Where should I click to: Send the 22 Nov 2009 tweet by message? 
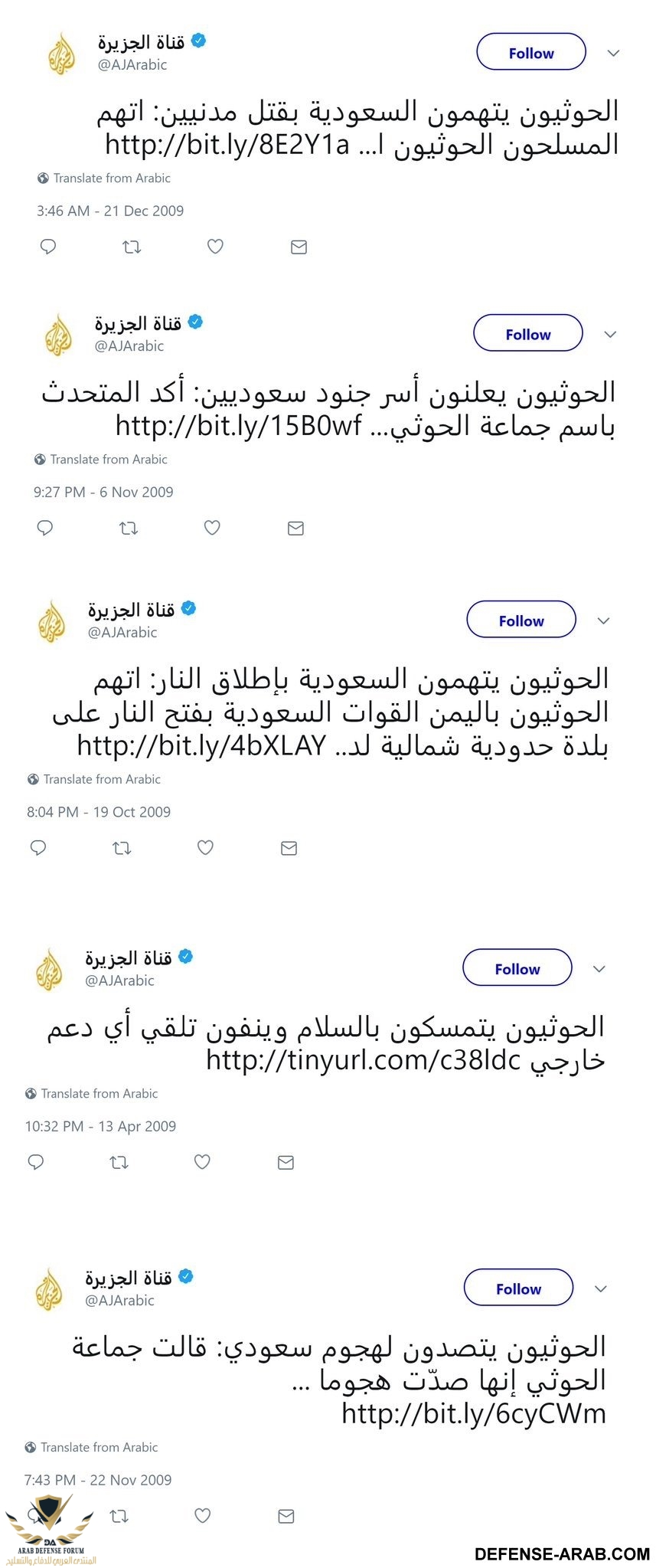point(286,1516)
